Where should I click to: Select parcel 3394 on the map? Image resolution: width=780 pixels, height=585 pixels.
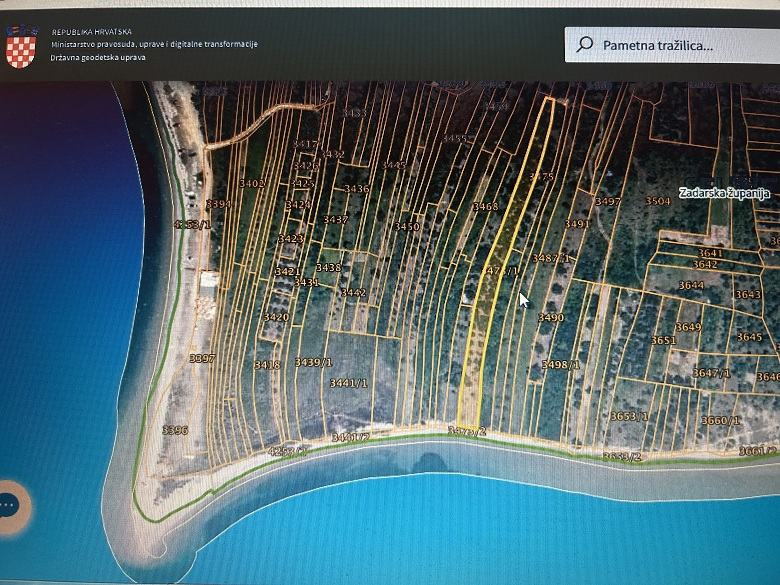218,204
